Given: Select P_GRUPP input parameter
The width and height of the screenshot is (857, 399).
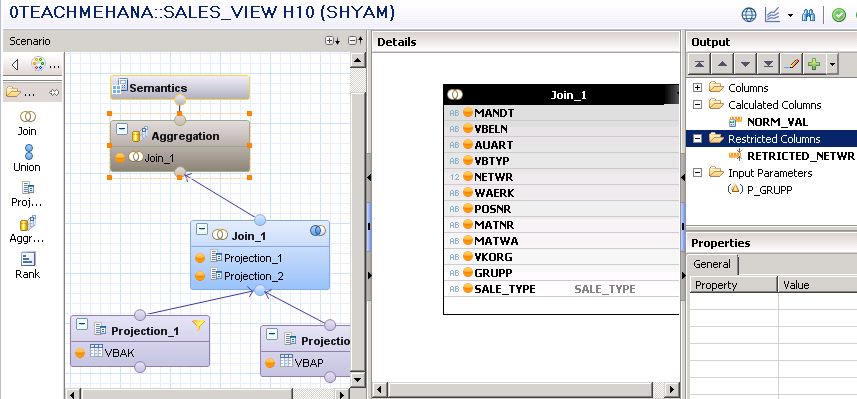Looking at the screenshot, I should [x=770, y=190].
